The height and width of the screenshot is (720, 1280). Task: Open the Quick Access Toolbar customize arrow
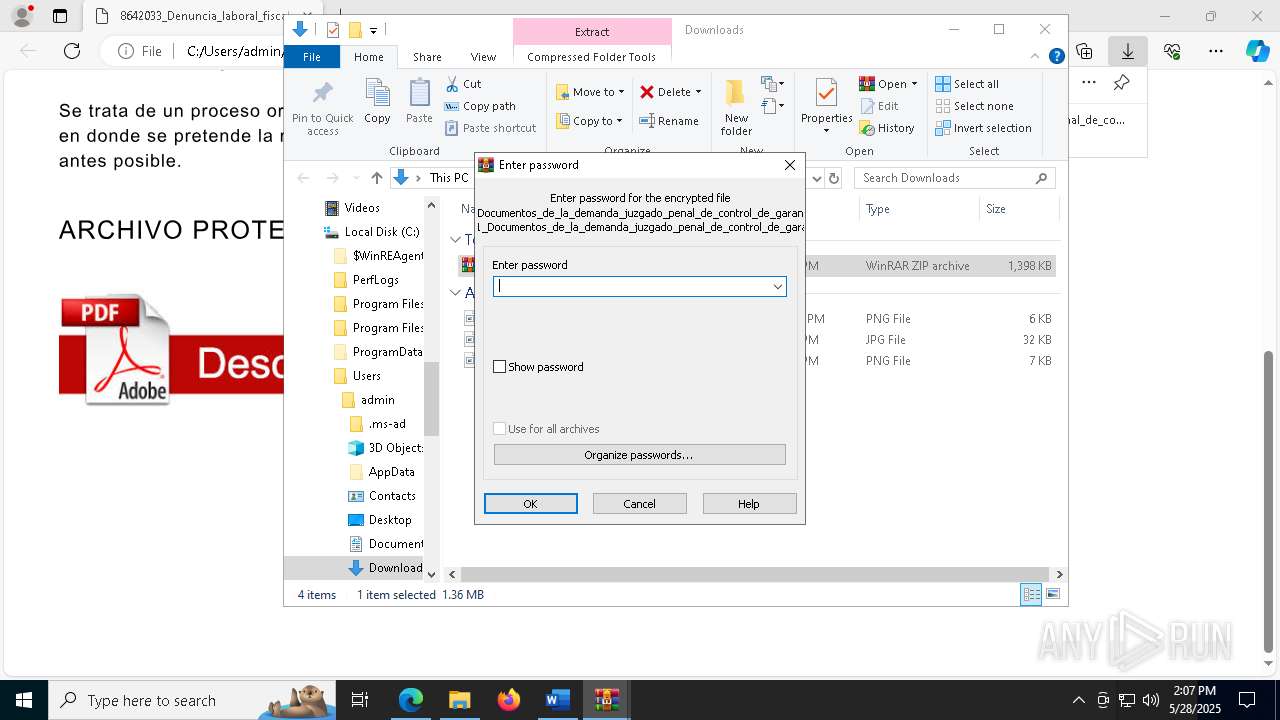(x=373, y=31)
